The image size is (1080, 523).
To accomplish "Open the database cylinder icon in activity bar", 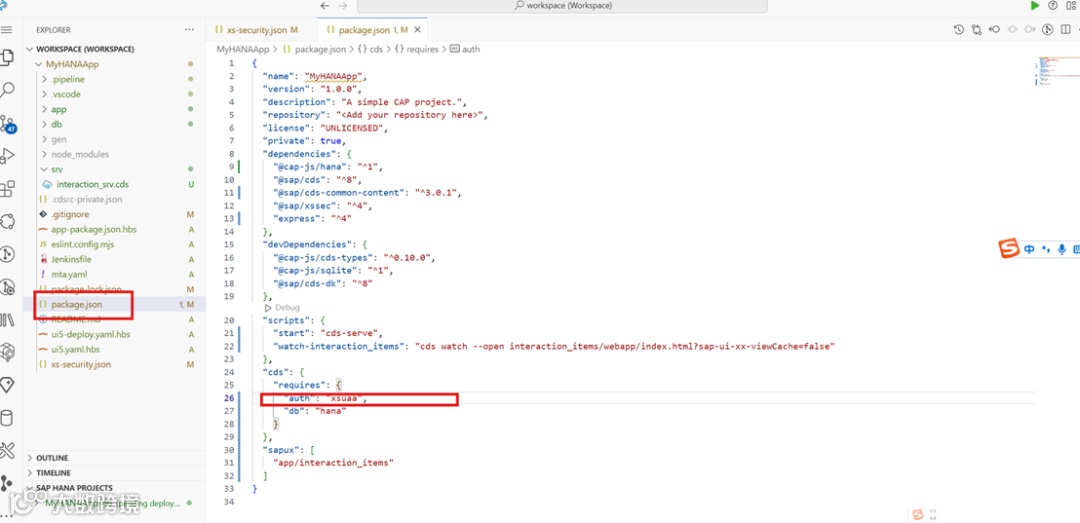I will tap(7, 418).
